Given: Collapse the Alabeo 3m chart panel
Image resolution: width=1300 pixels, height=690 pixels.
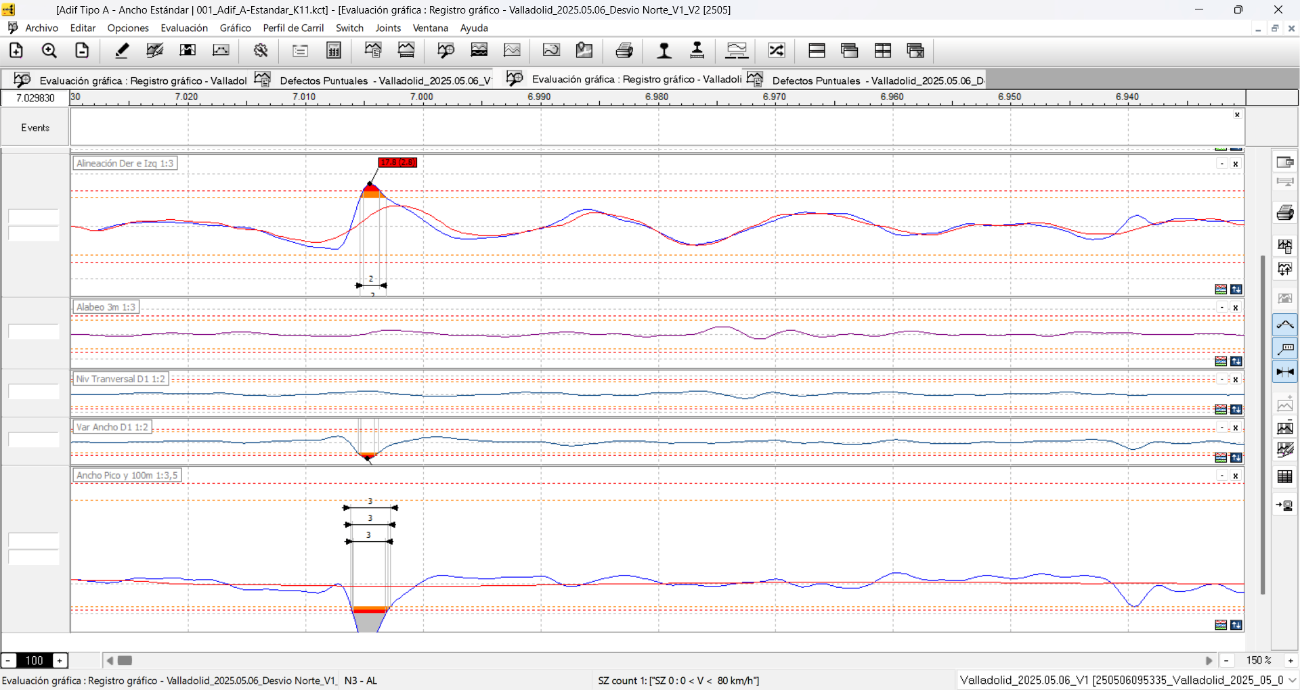Looking at the screenshot, I should click(x=1221, y=308).
